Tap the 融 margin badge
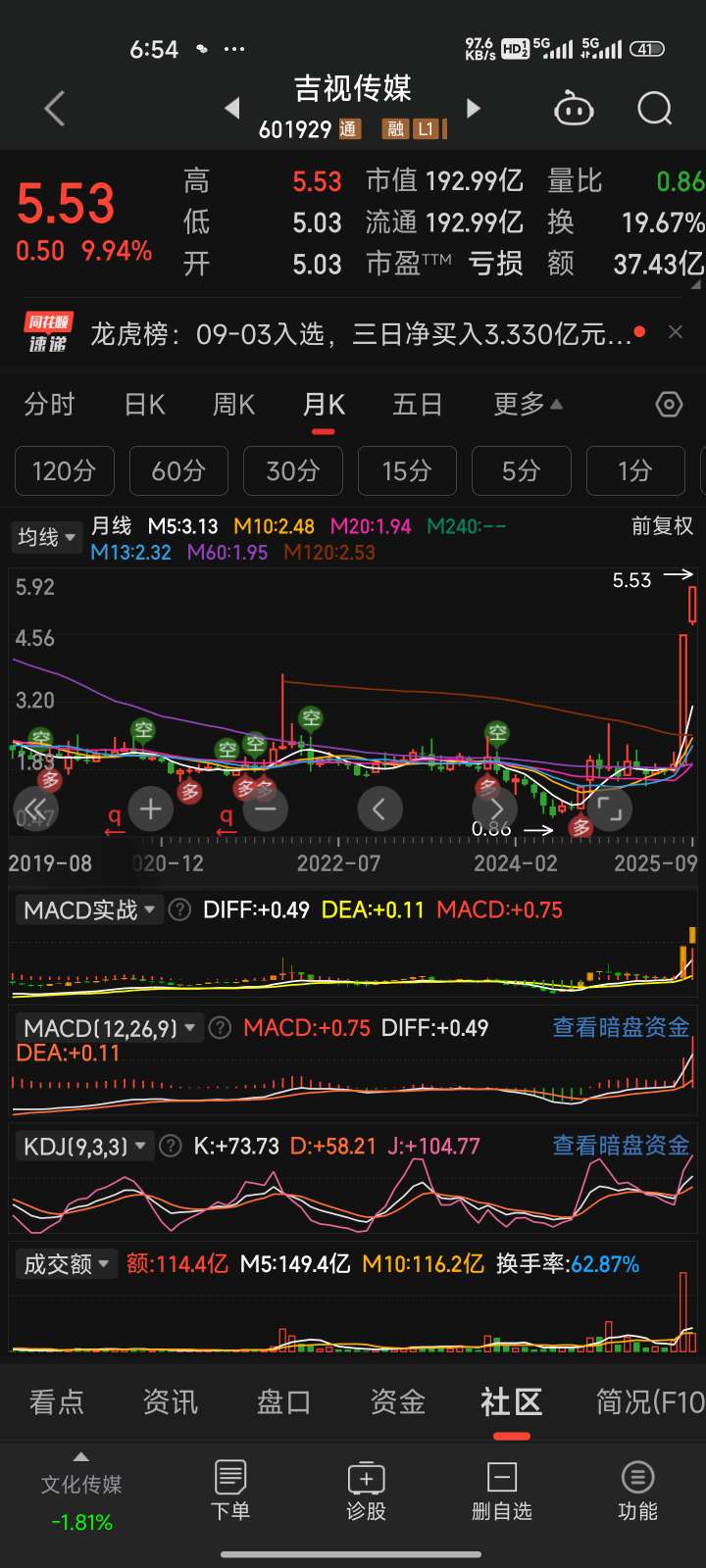This screenshot has width=706, height=1568. coord(396,129)
